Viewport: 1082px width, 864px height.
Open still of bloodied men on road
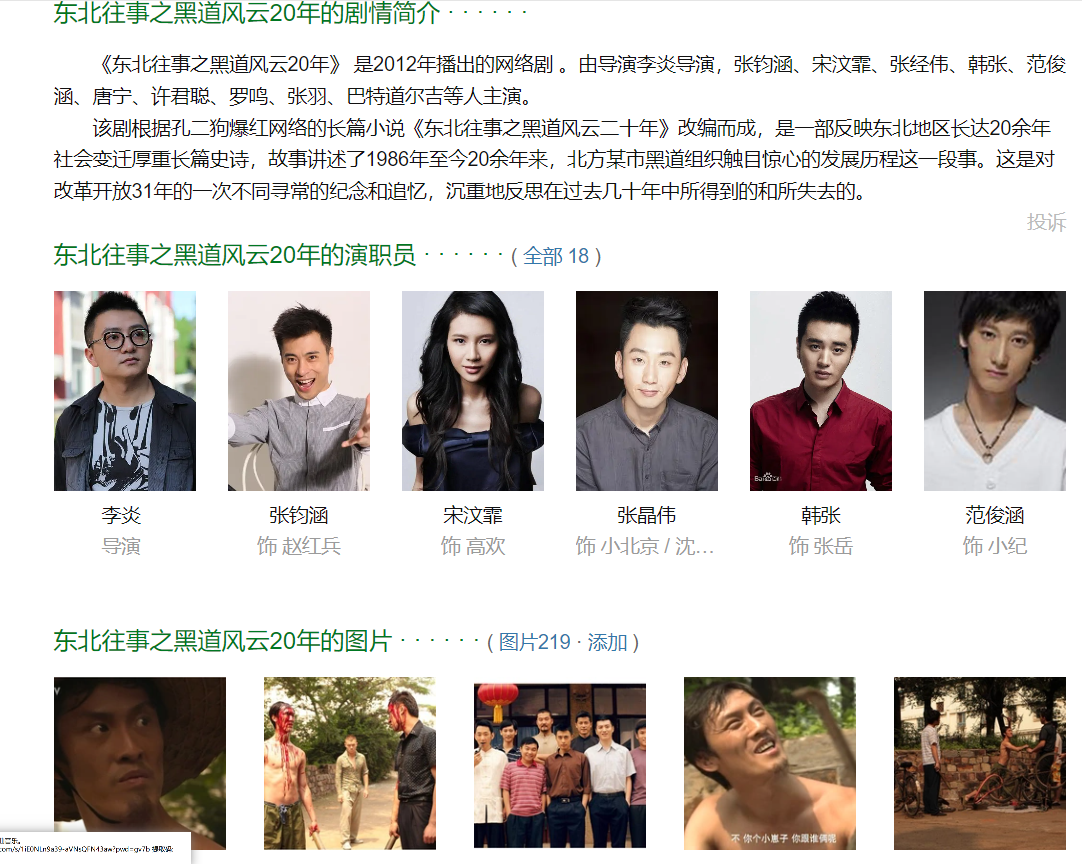point(350,763)
